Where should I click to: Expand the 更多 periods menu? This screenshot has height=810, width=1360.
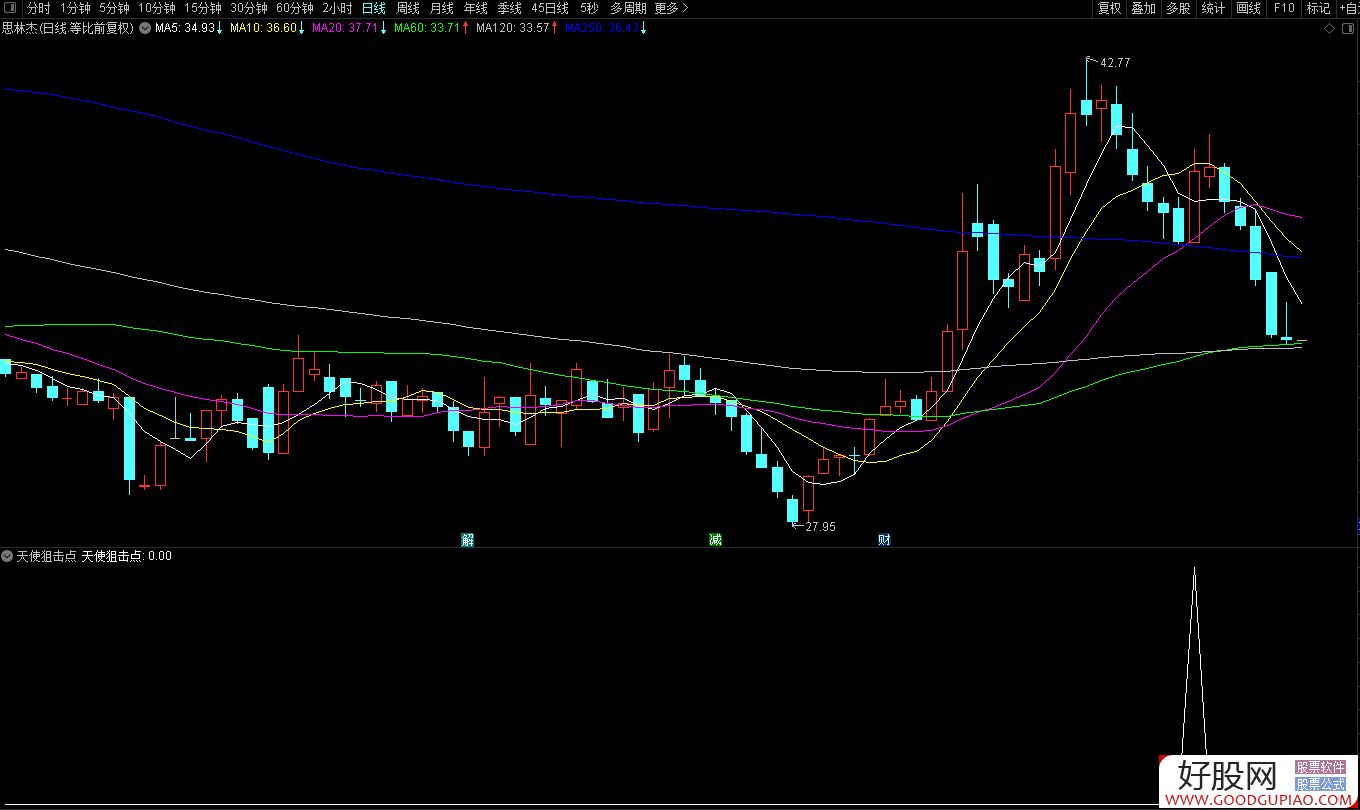pyautogui.click(x=671, y=8)
